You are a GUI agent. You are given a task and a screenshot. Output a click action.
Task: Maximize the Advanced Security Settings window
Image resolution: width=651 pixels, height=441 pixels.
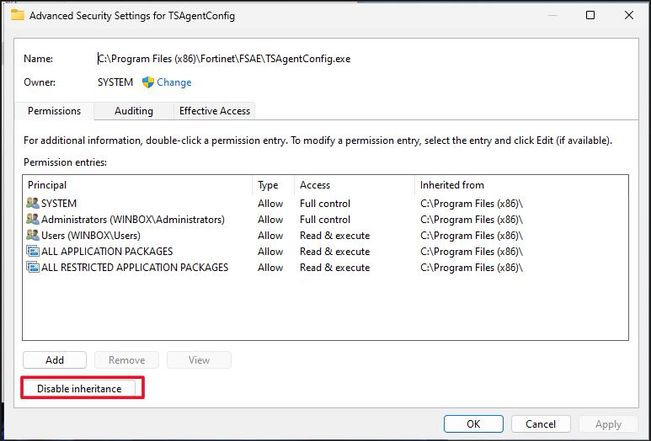coord(590,16)
